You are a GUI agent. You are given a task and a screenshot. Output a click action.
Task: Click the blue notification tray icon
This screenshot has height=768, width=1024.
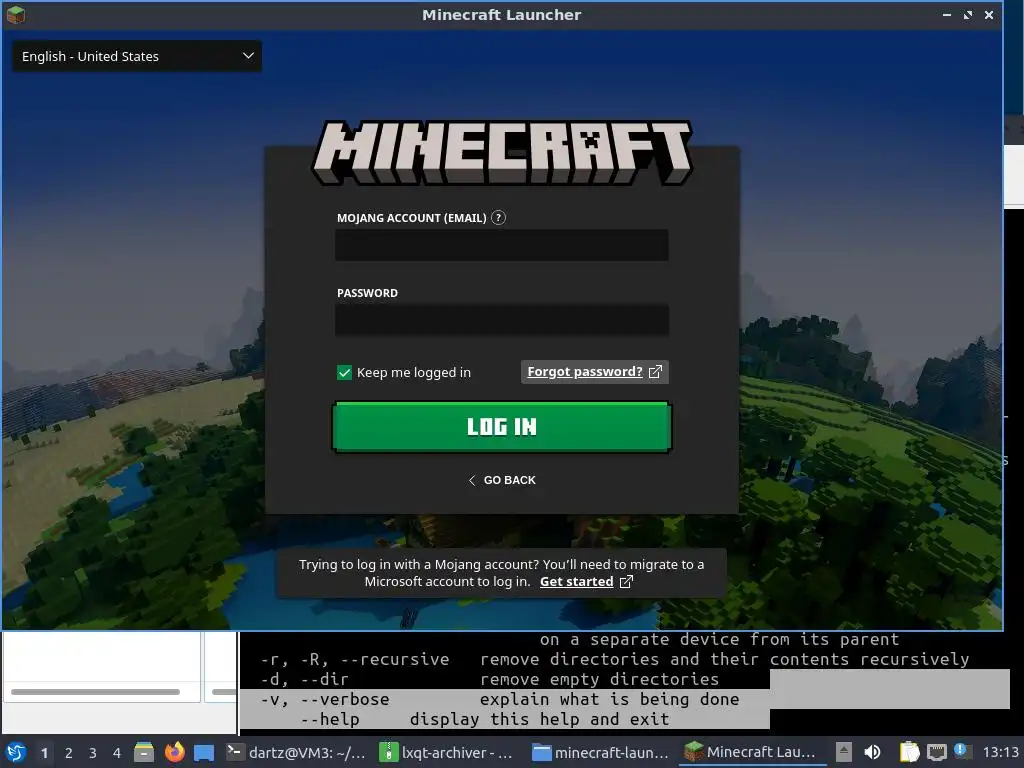[961, 750]
